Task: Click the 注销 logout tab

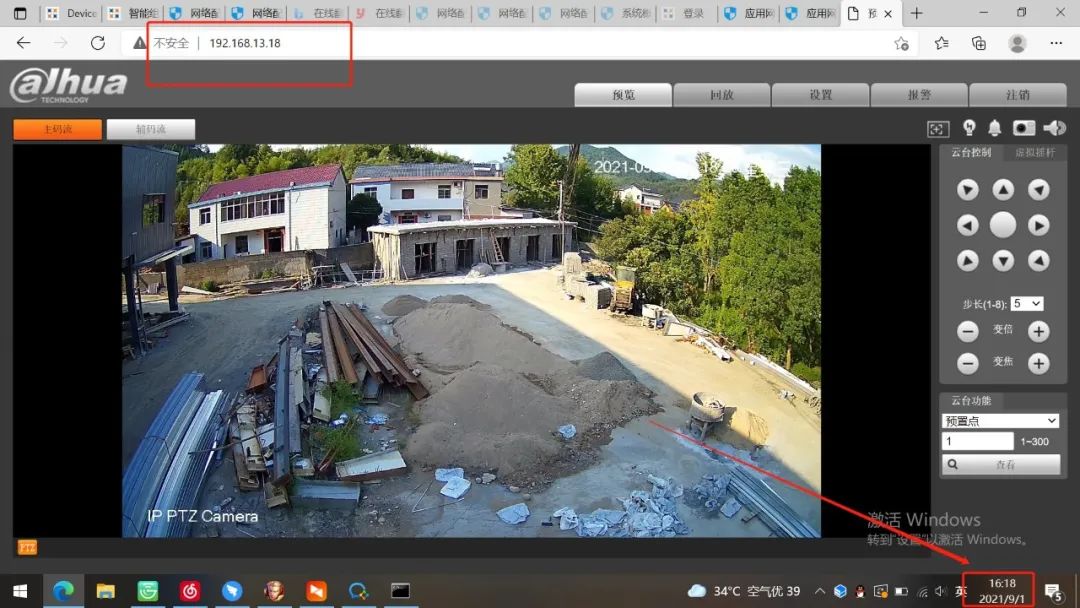Action: click(x=1017, y=95)
